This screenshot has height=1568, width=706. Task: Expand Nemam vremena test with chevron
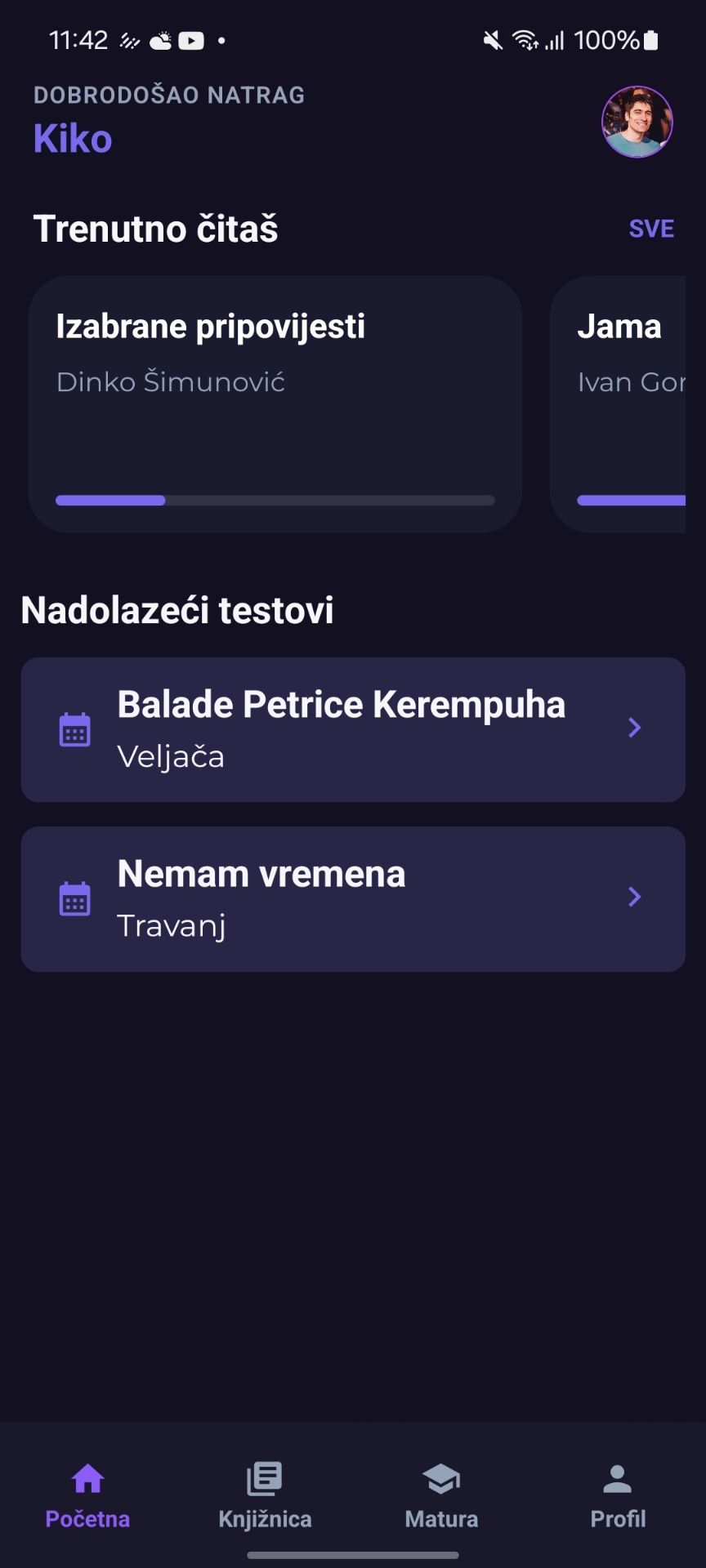[x=634, y=897]
